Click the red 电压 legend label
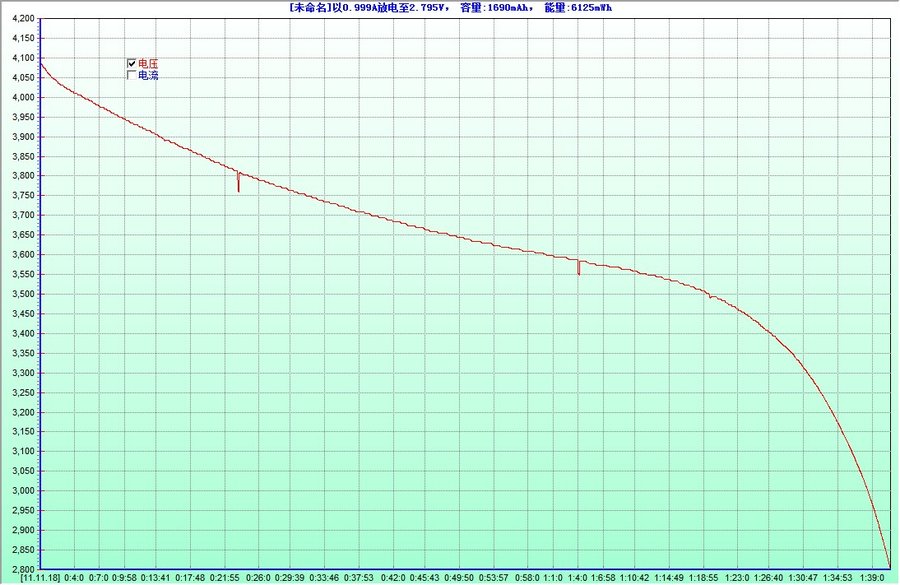 [147, 62]
